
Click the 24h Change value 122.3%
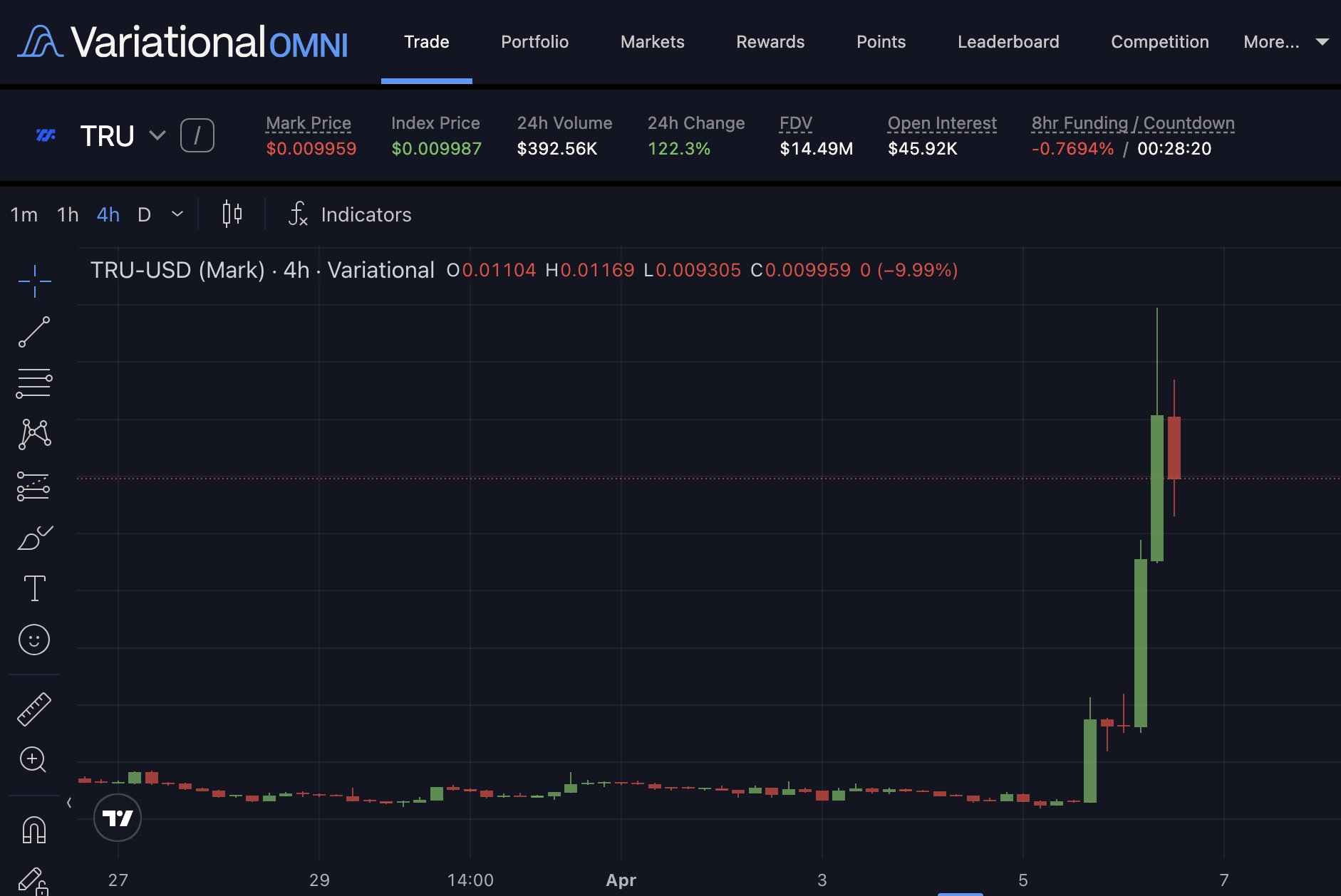[679, 149]
